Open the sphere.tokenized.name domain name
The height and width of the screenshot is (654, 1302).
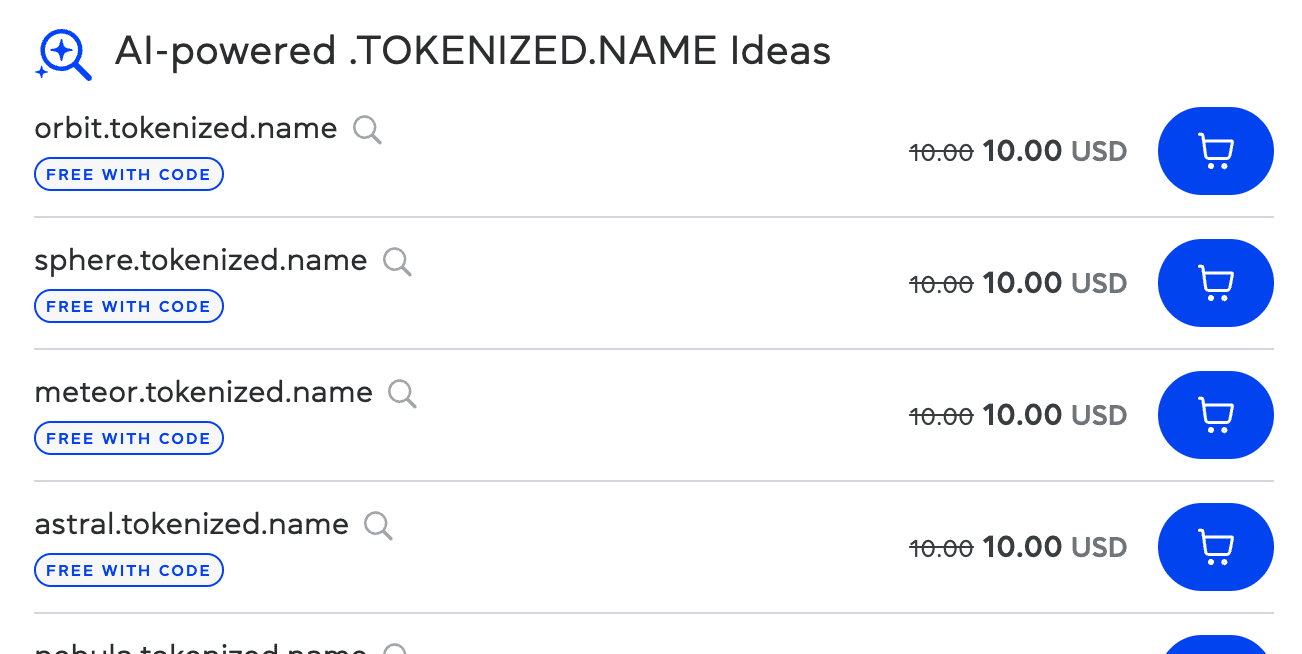point(201,261)
